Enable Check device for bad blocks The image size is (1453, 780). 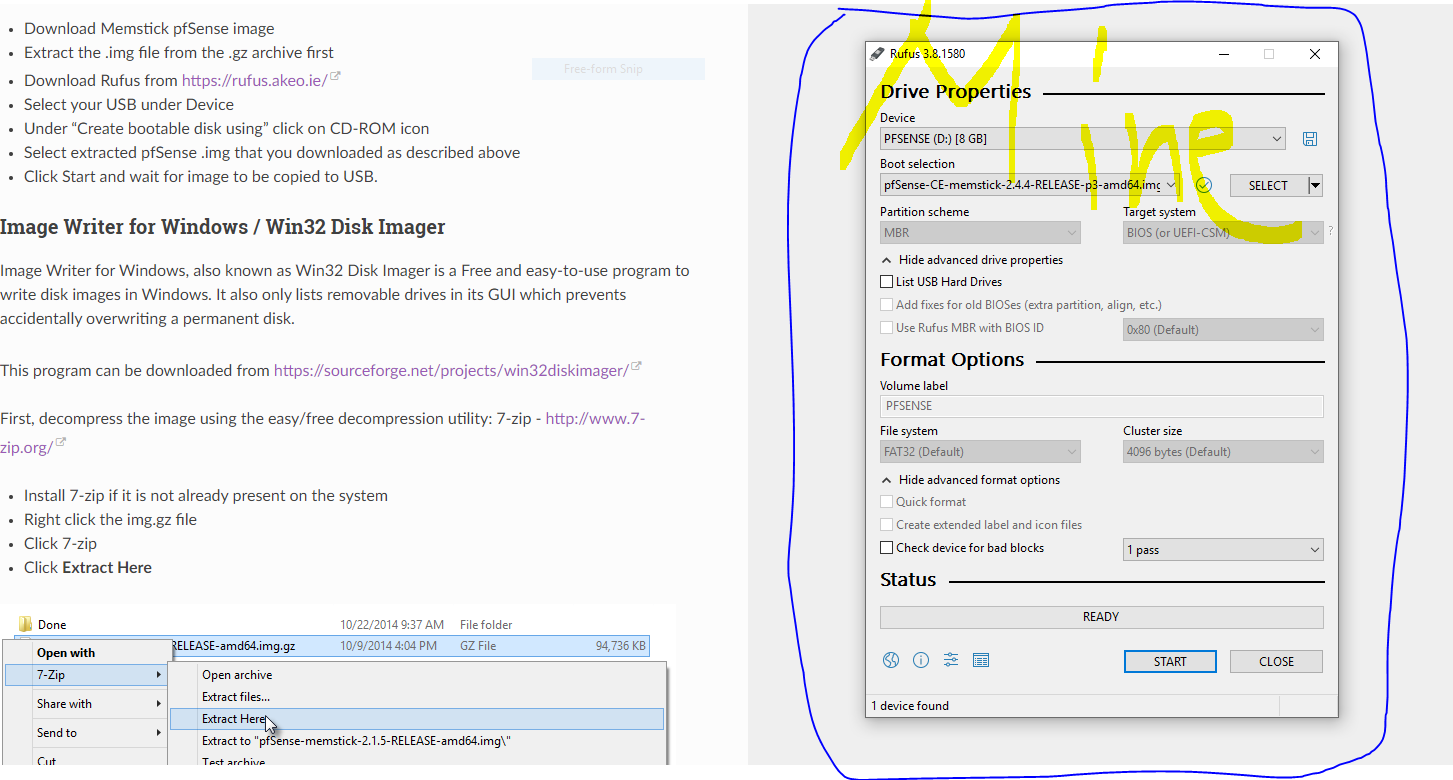886,548
